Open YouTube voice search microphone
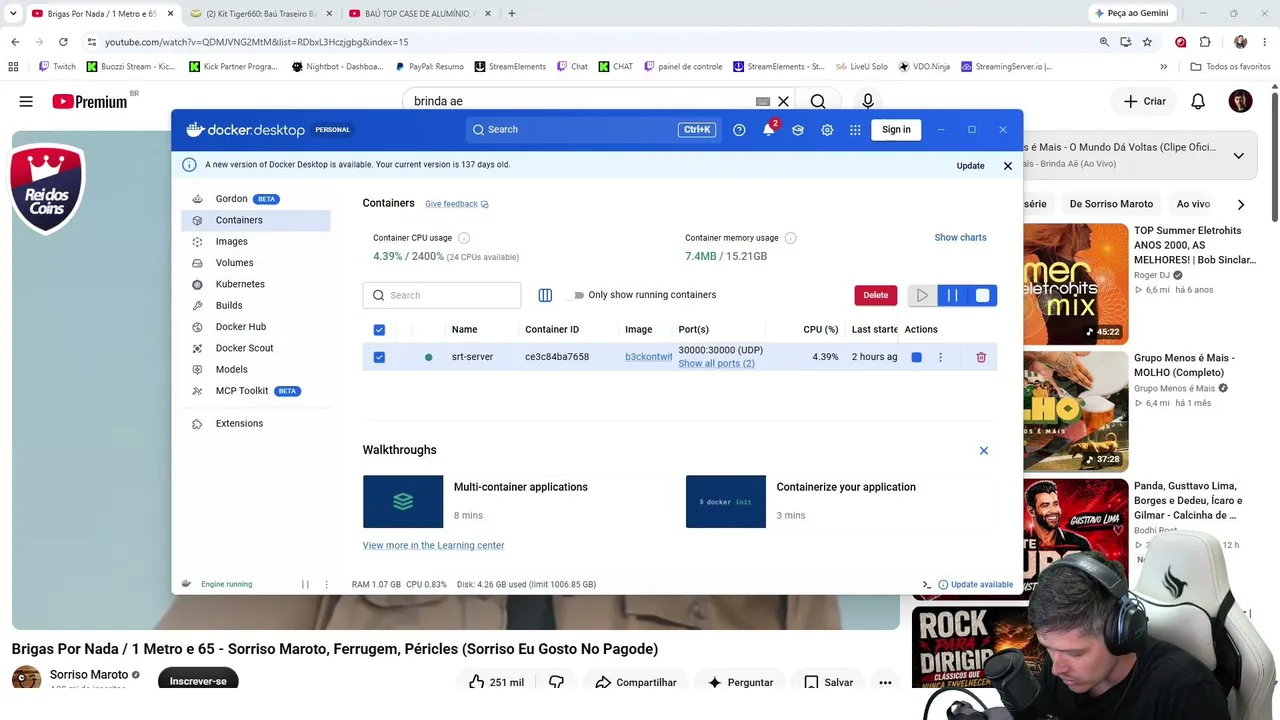 pos(868,101)
